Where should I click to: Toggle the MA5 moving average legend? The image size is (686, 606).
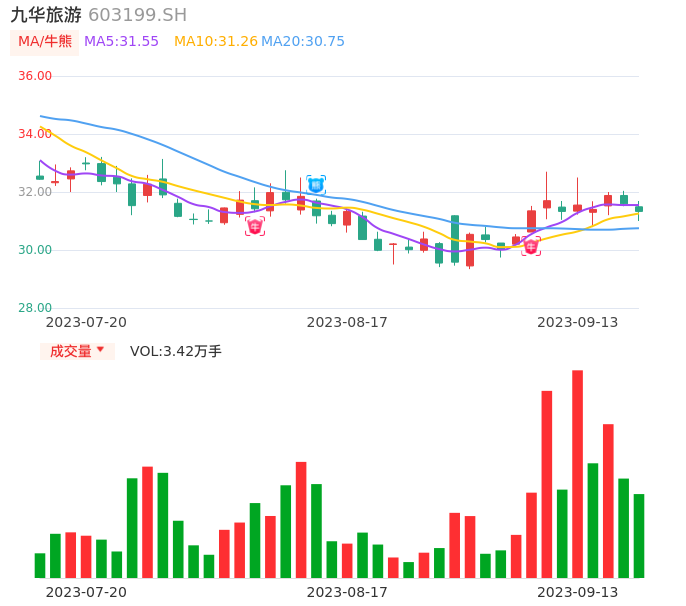coord(121,42)
